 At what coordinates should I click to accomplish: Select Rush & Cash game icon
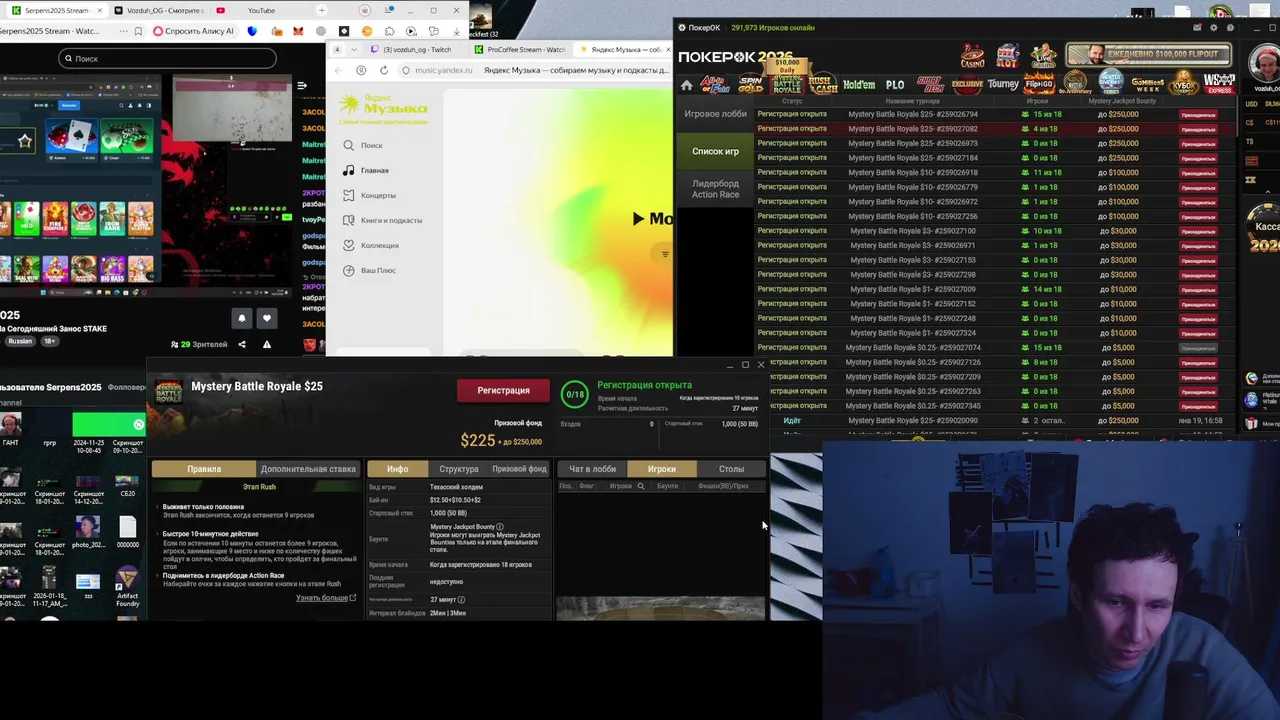pyautogui.click(x=822, y=84)
